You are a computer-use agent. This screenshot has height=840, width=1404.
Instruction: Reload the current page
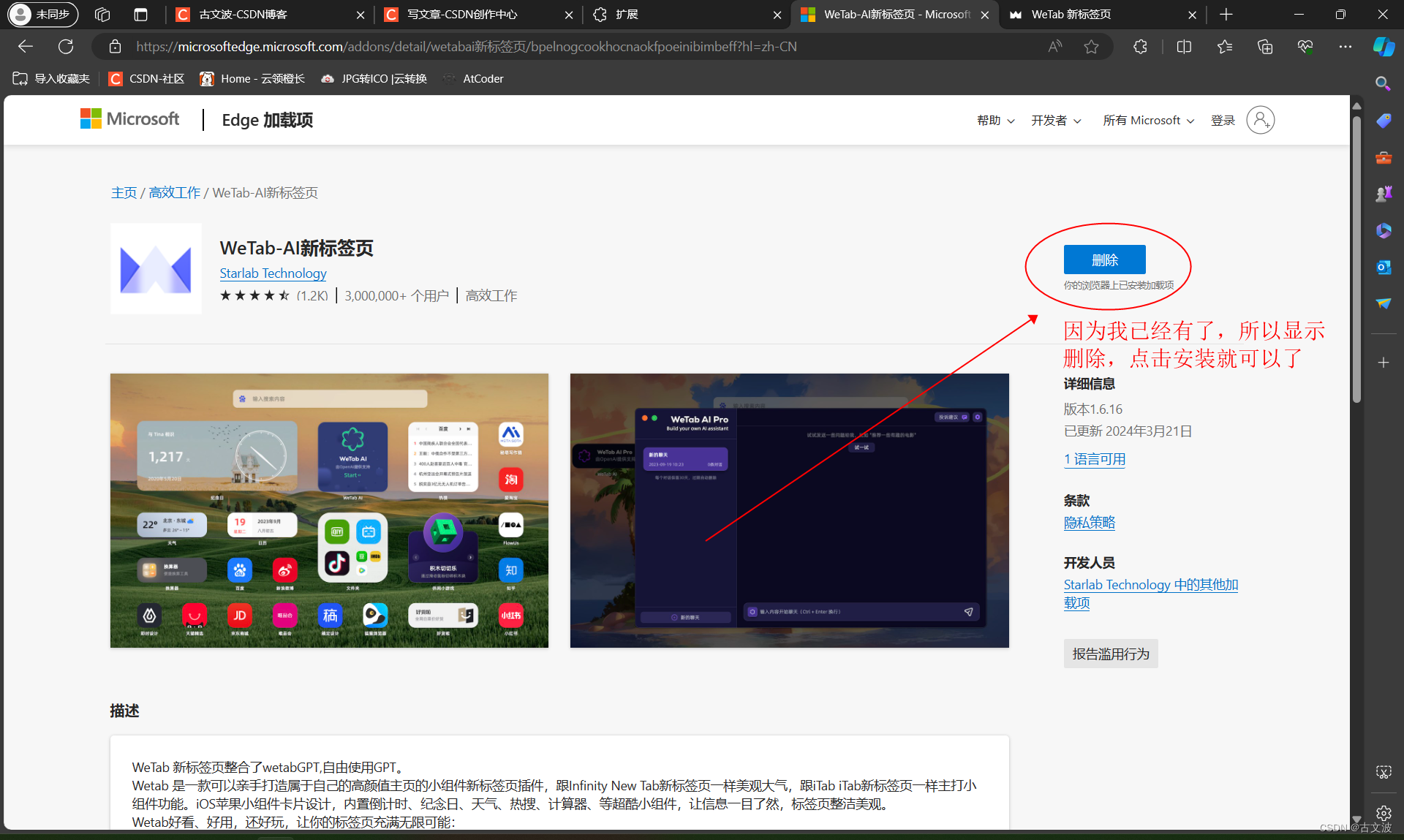coord(66,47)
